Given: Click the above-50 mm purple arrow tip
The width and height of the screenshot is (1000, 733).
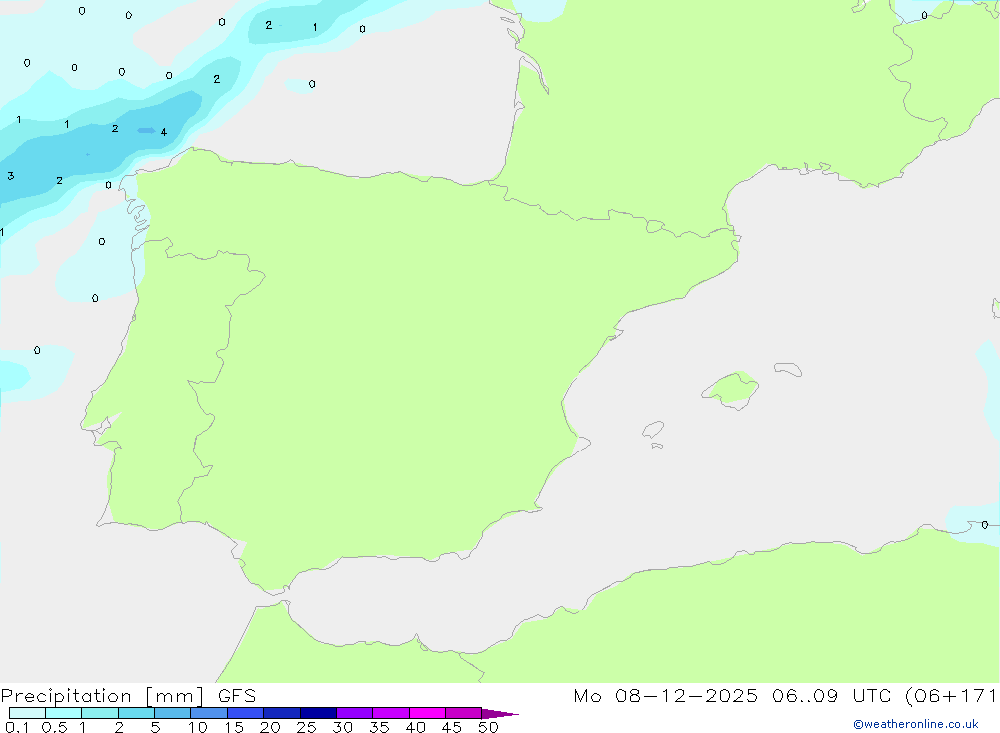Looking at the screenshot, I should point(499,713).
